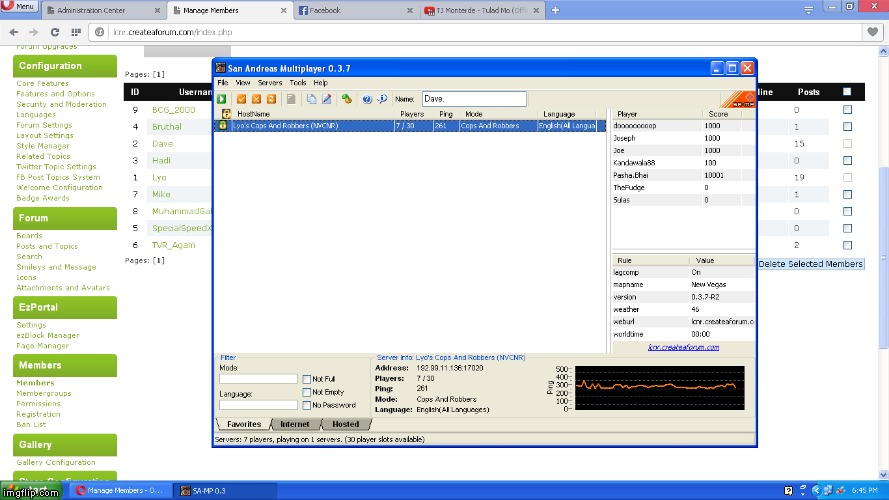This screenshot has height=500, width=889.
Task: Click the gray page server properties icon
Action: [291, 99]
